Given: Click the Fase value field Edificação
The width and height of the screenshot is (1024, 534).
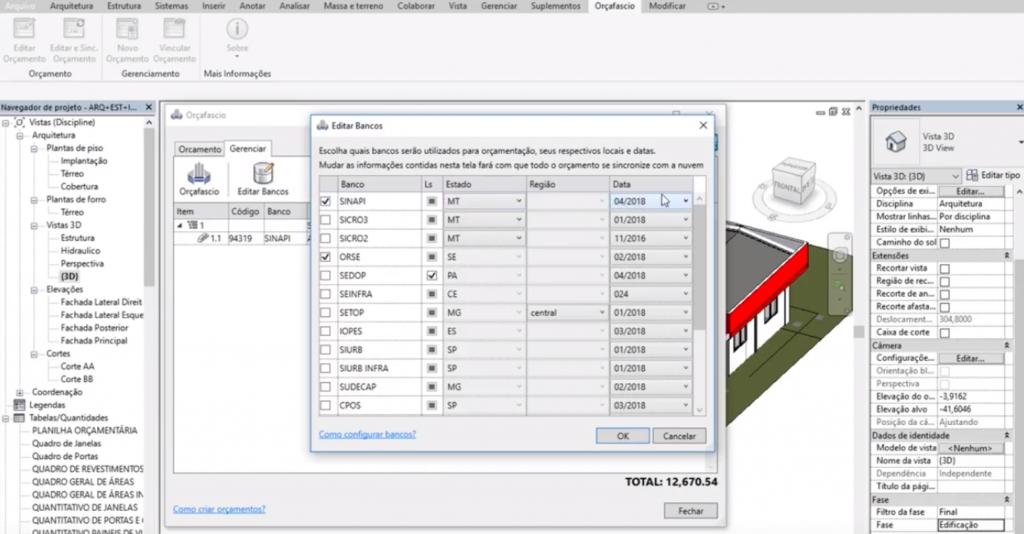Looking at the screenshot, I should (971, 525).
